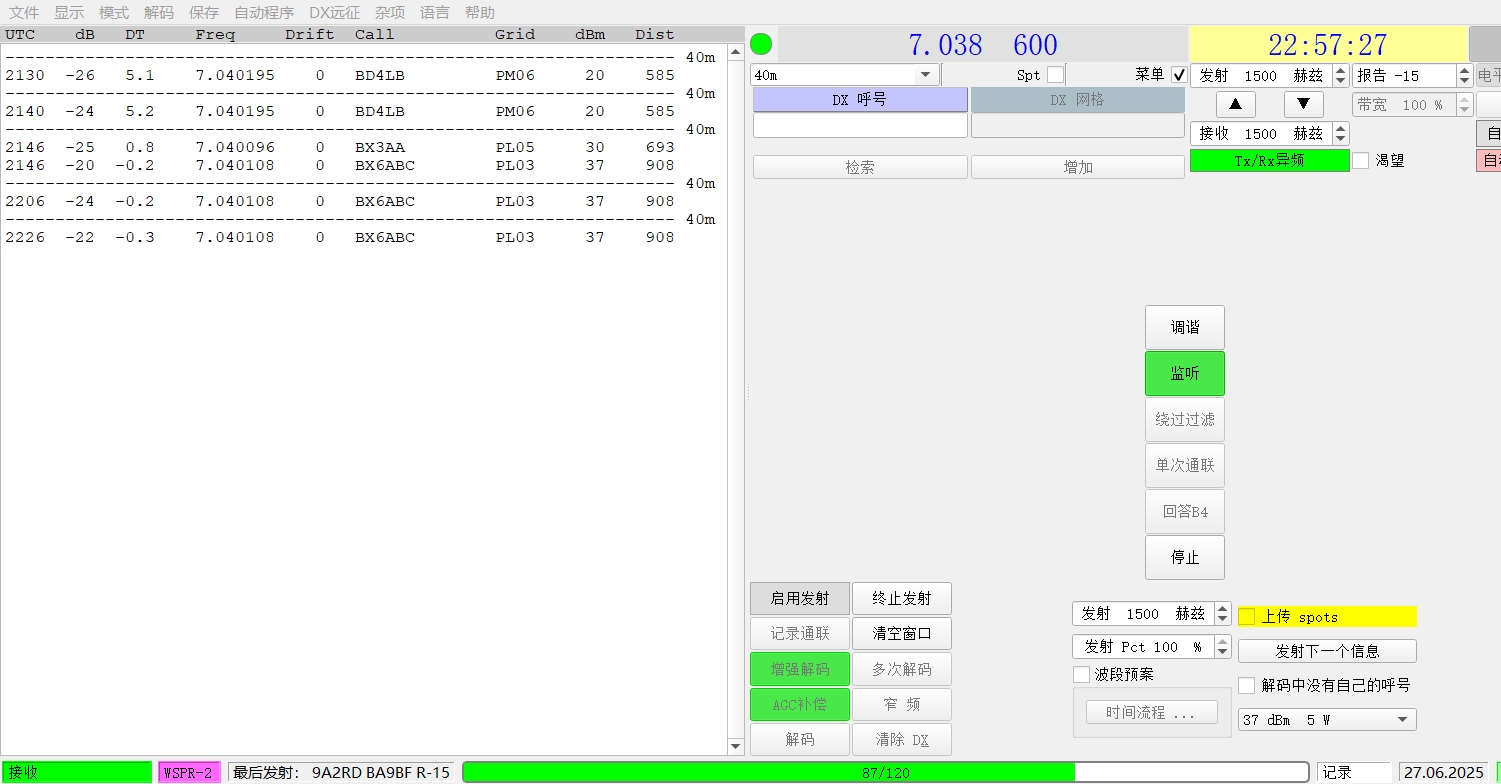Image resolution: width=1501 pixels, height=784 pixels.
Task: Click the DX callsign input field
Action: click(x=860, y=126)
